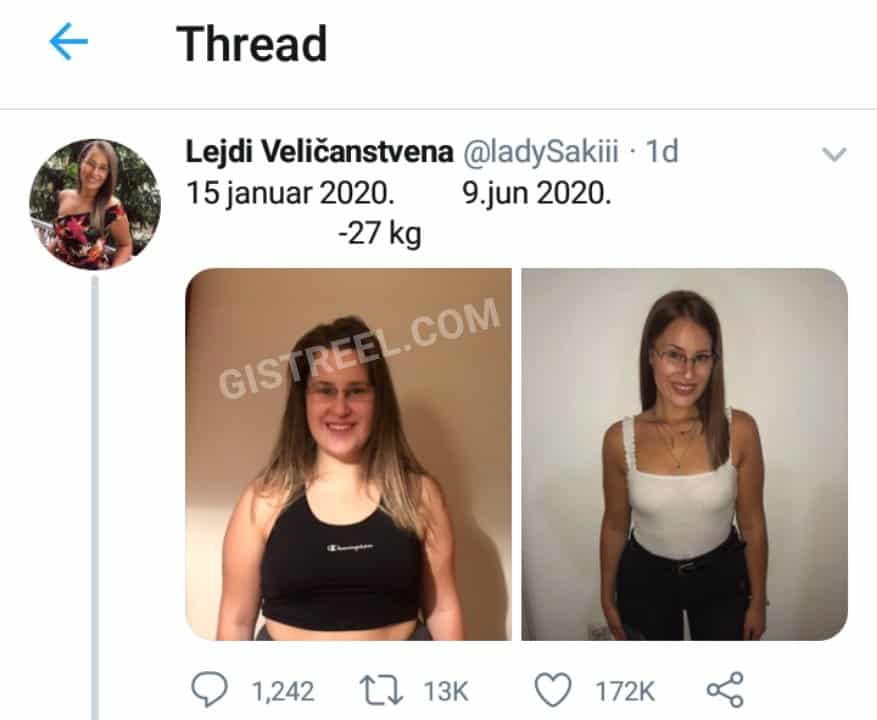
Task: Click the reply speech bubble icon
Action: (x=210, y=689)
